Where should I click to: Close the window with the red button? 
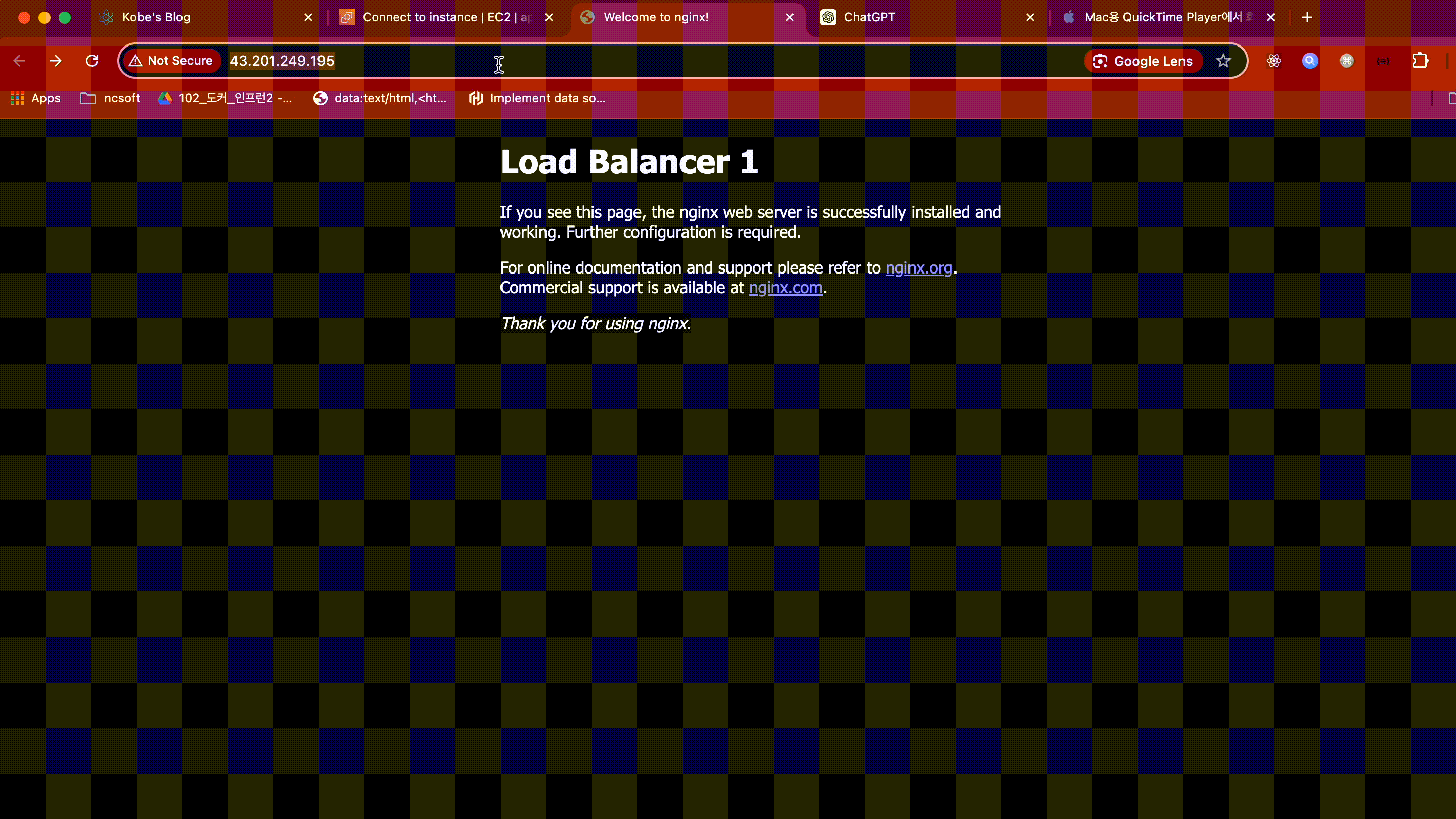coord(24,18)
